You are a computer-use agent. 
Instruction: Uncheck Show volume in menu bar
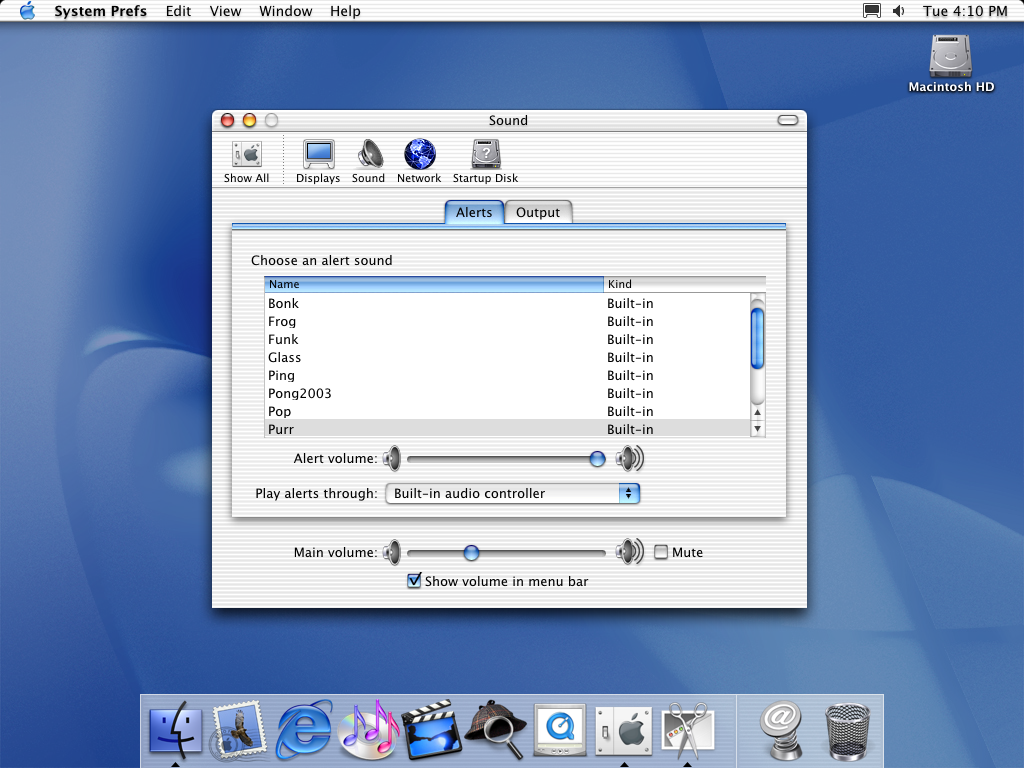coord(414,581)
